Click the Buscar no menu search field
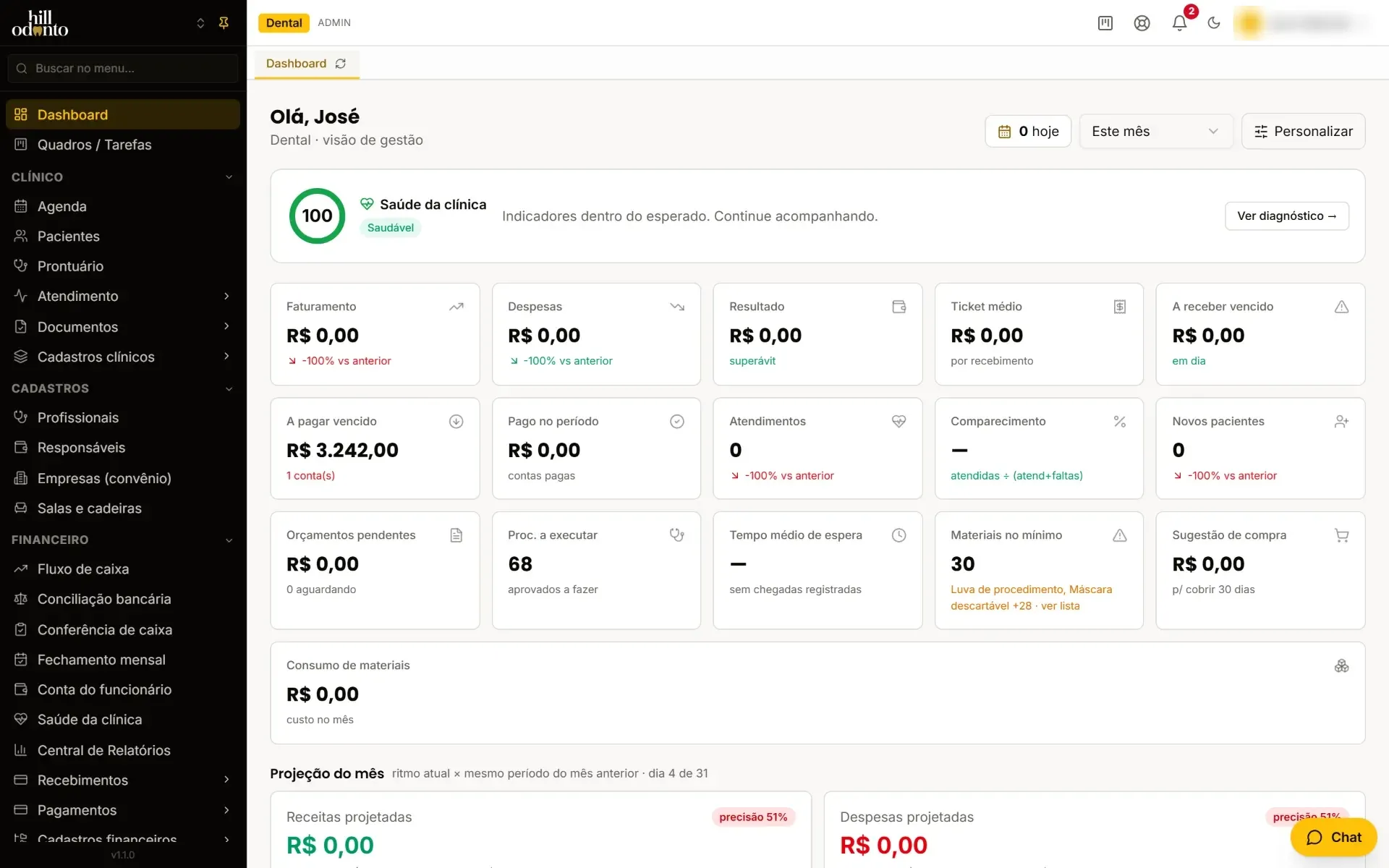Image resolution: width=1389 pixels, height=868 pixels. tap(122, 68)
